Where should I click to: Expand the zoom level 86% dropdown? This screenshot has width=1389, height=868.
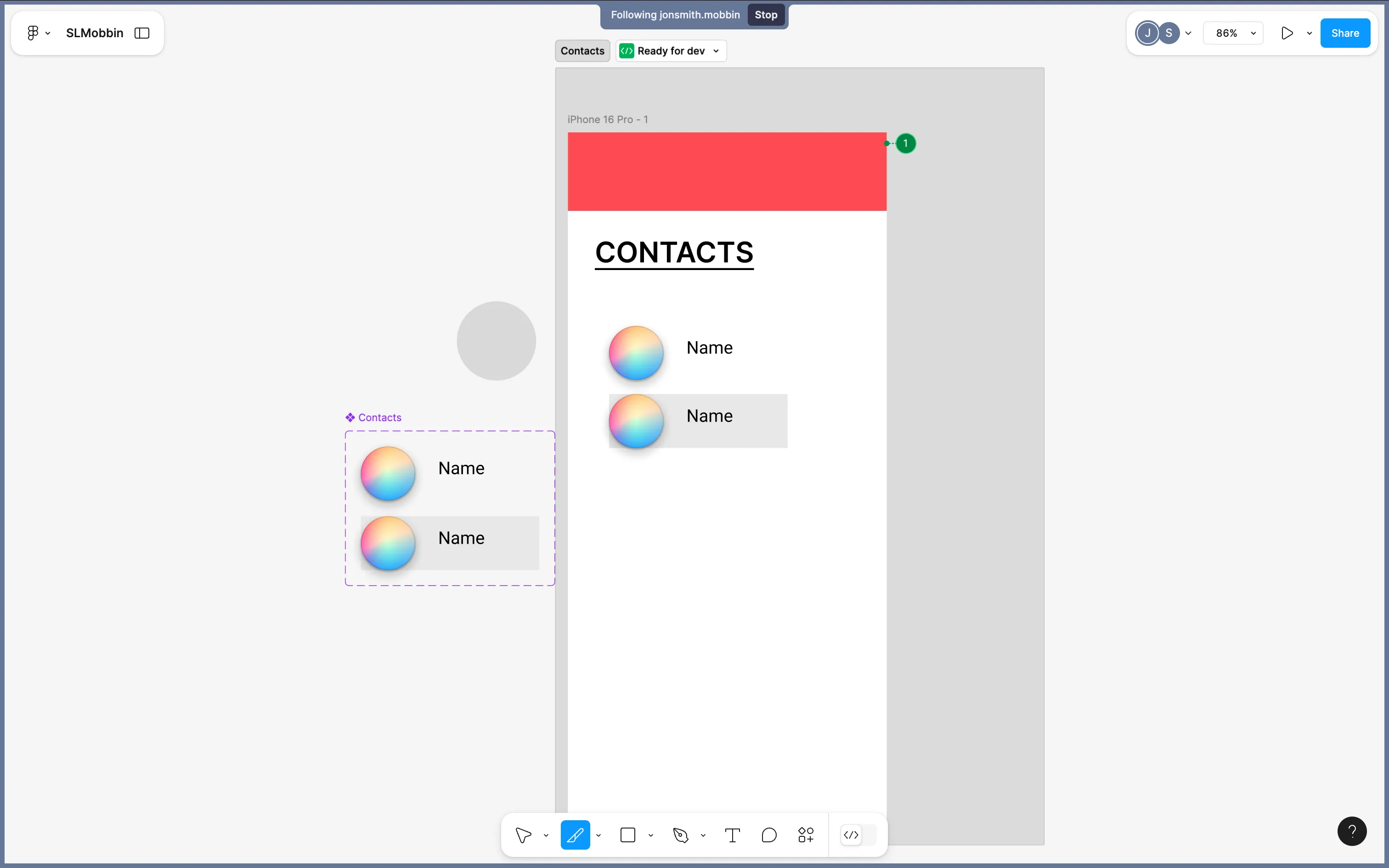click(1233, 33)
